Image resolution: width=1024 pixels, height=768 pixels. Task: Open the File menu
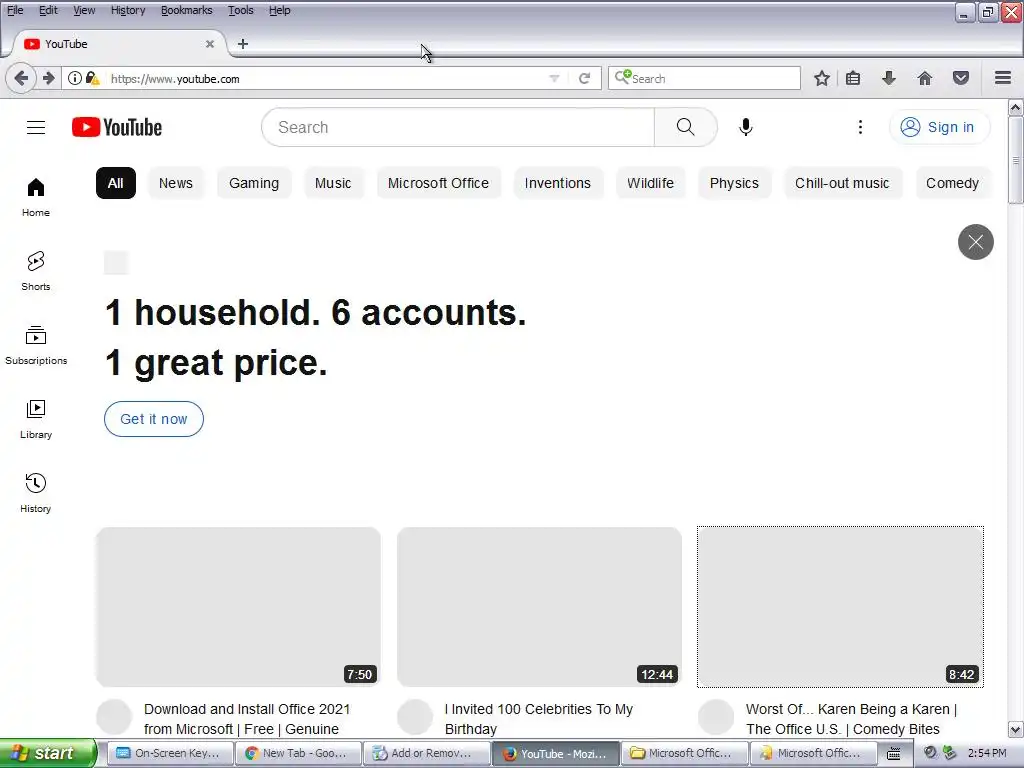(x=14, y=10)
